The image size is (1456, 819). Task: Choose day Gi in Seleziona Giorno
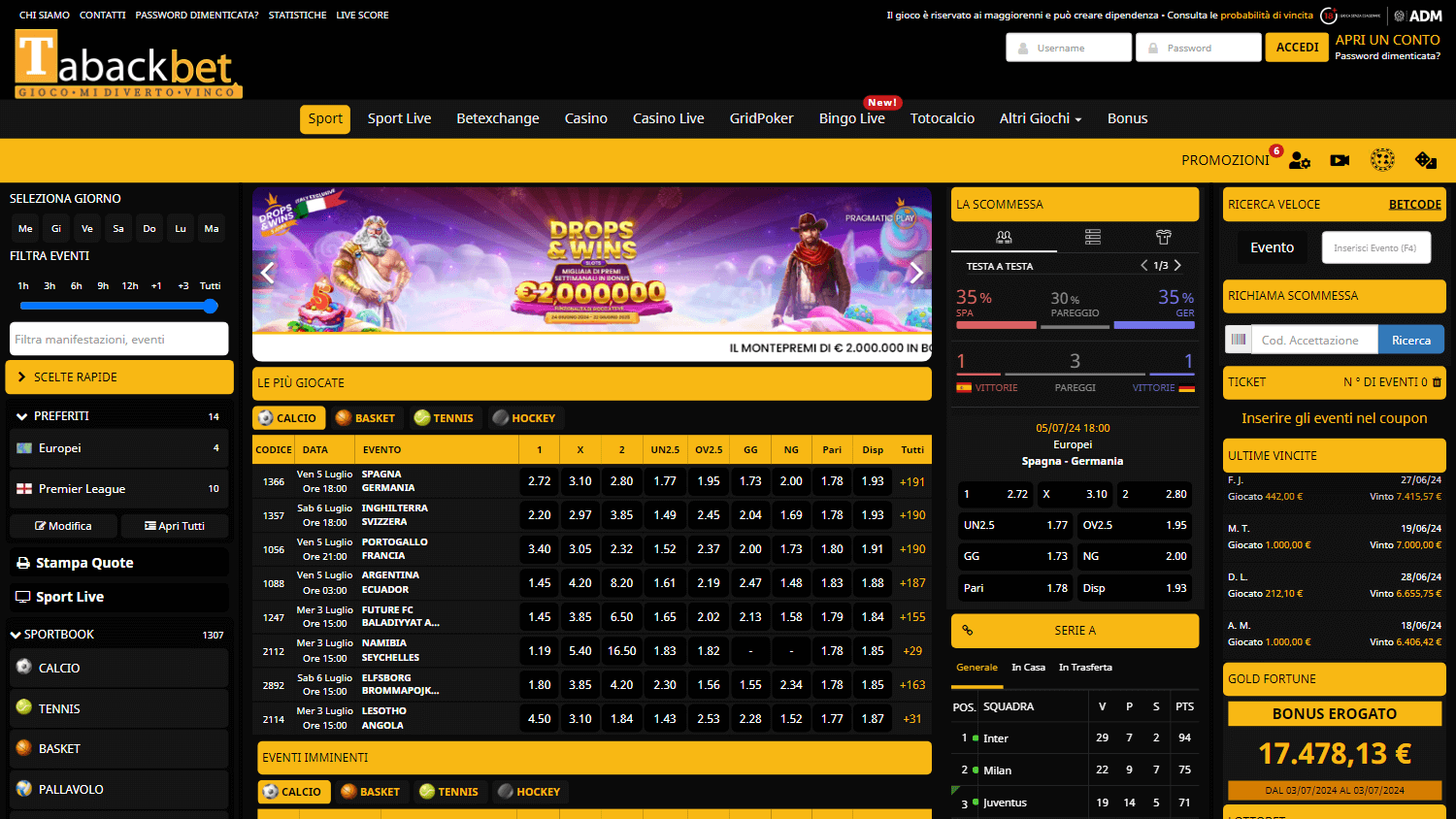(x=56, y=229)
